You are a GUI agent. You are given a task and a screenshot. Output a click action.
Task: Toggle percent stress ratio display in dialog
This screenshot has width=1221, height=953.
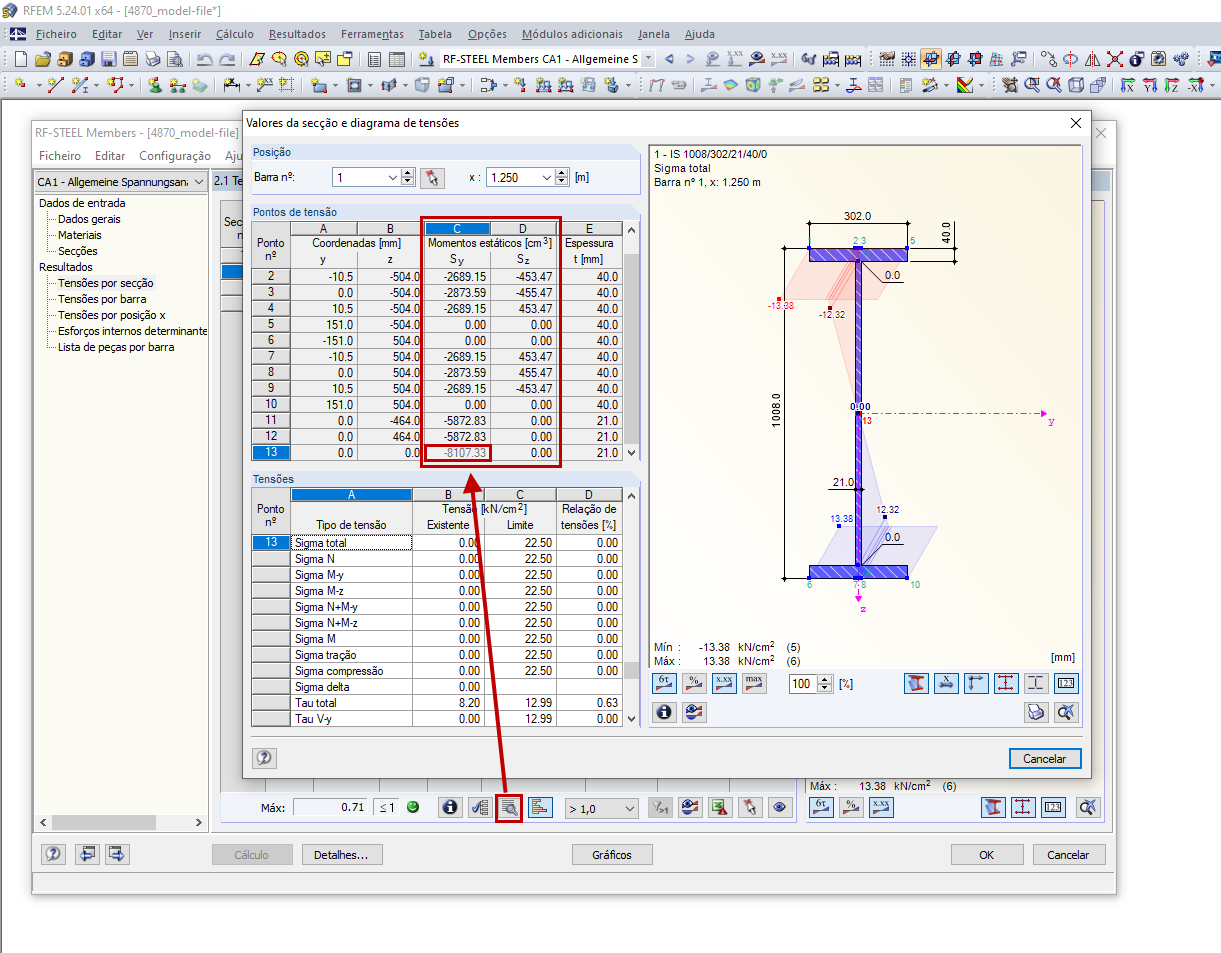(x=695, y=683)
